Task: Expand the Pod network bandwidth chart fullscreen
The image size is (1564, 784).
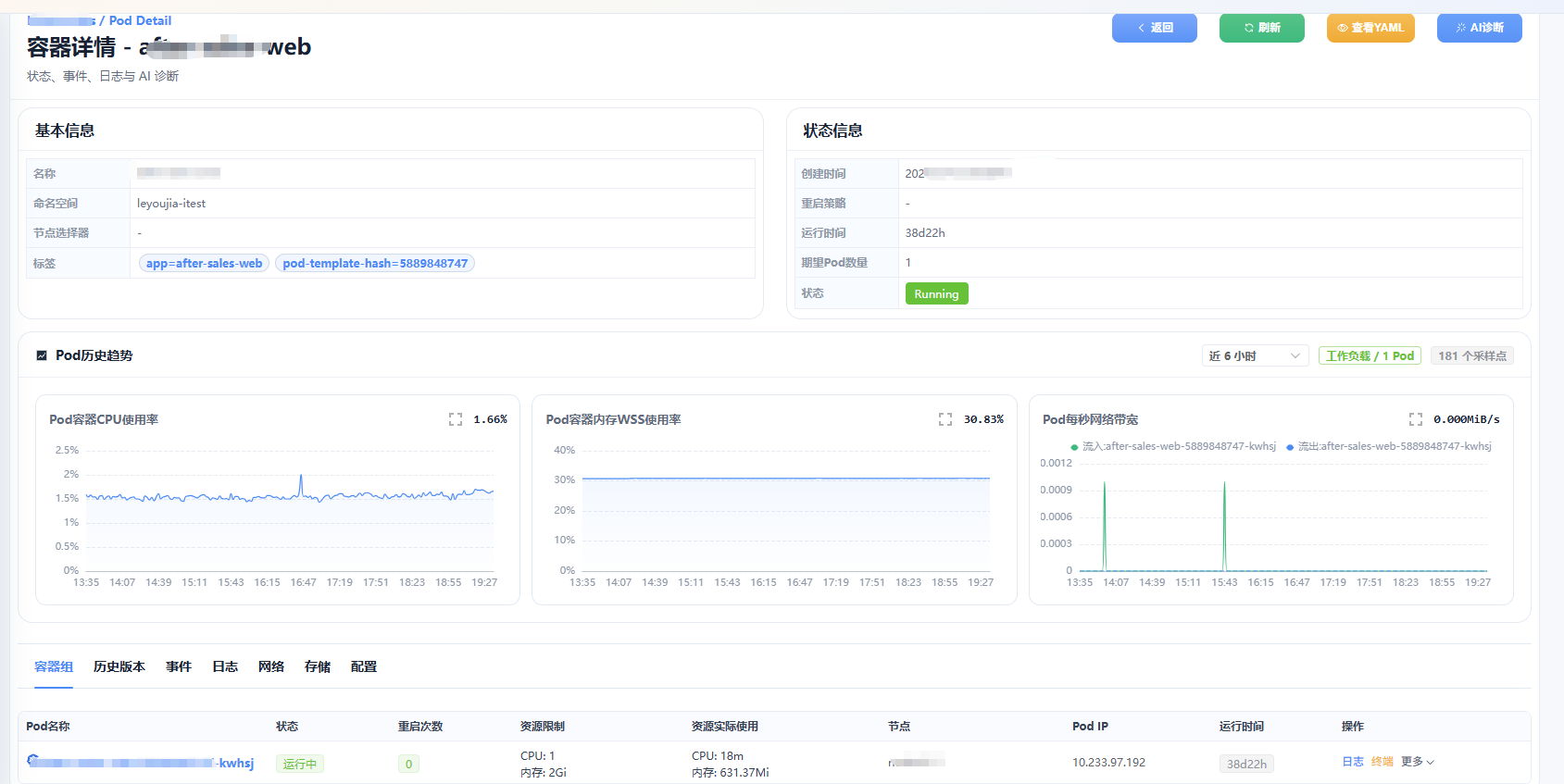Action: click(x=1416, y=419)
